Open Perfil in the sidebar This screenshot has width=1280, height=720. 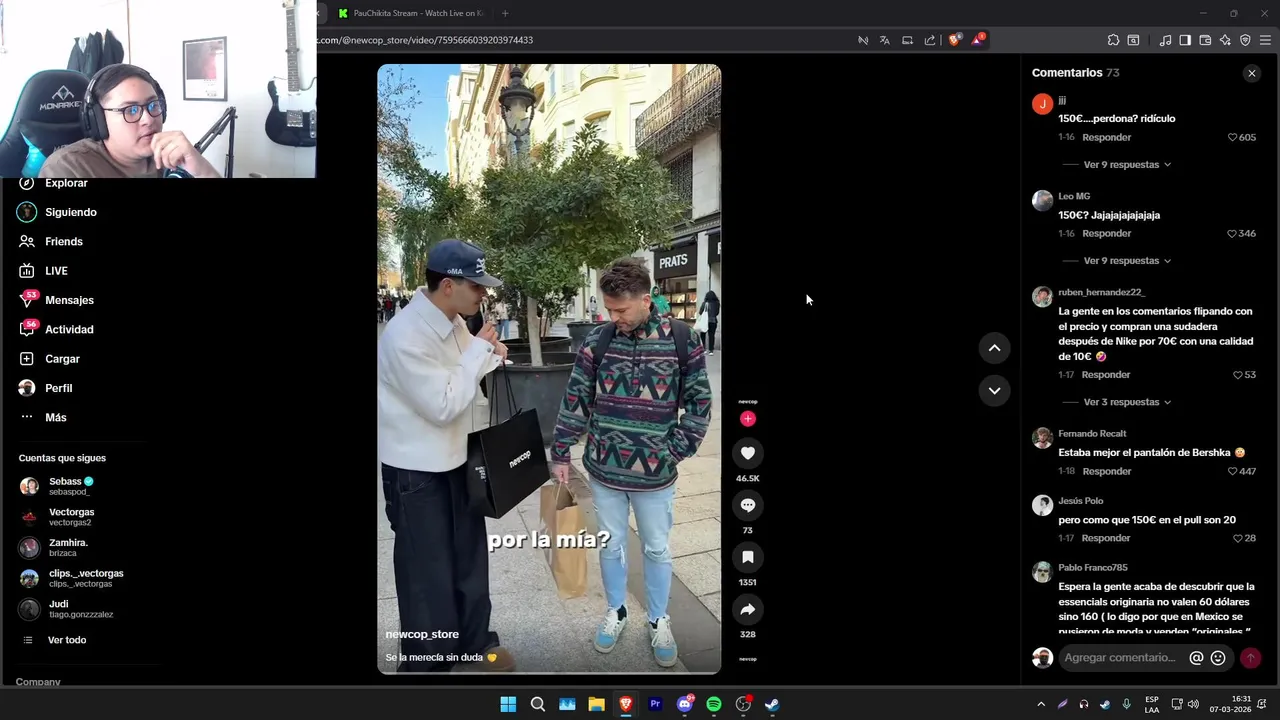[x=58, y=388]
